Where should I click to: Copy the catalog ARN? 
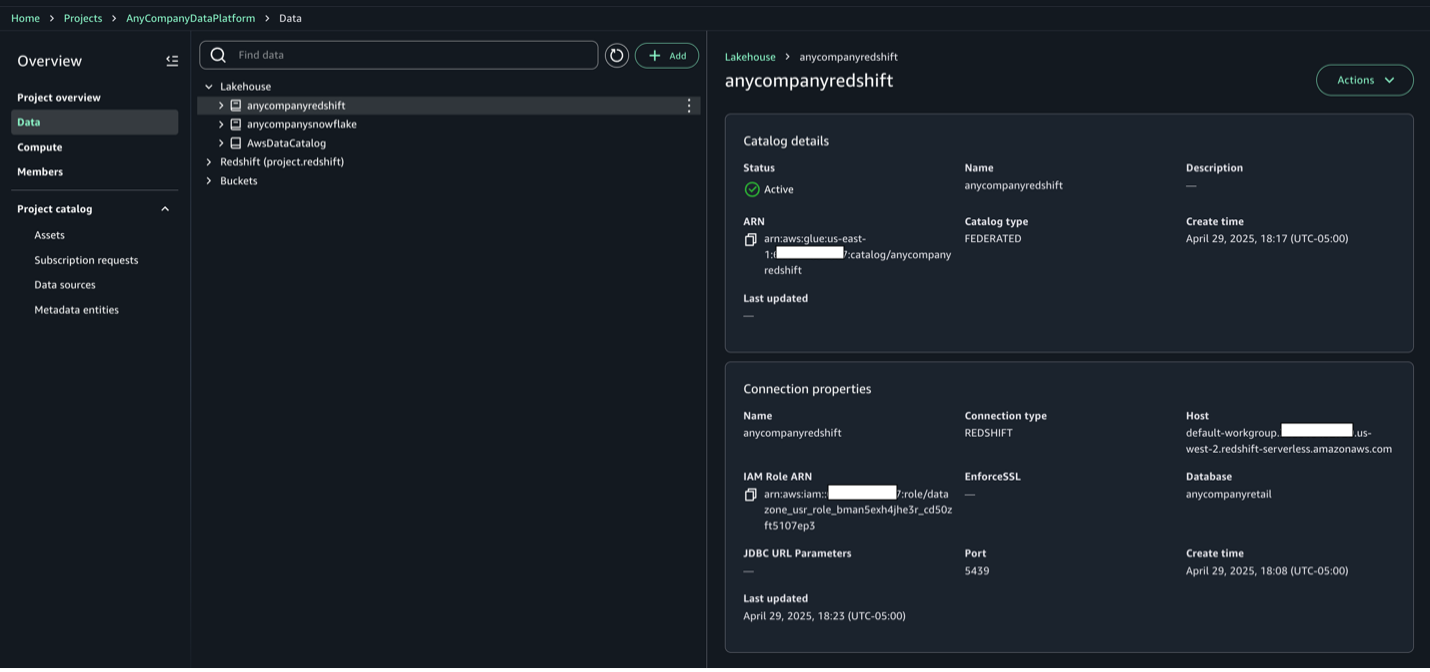pyautogui.click(x=750, y=240)
